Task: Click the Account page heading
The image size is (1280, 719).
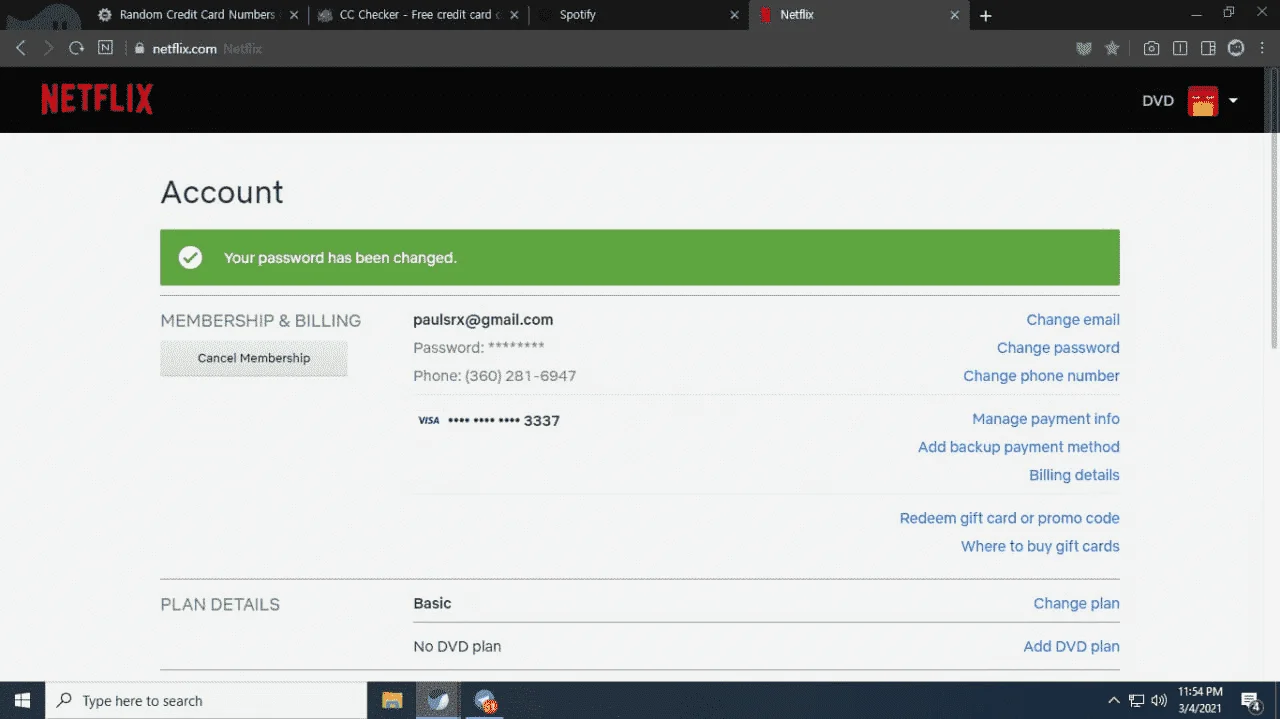Action: coord(222,192)
